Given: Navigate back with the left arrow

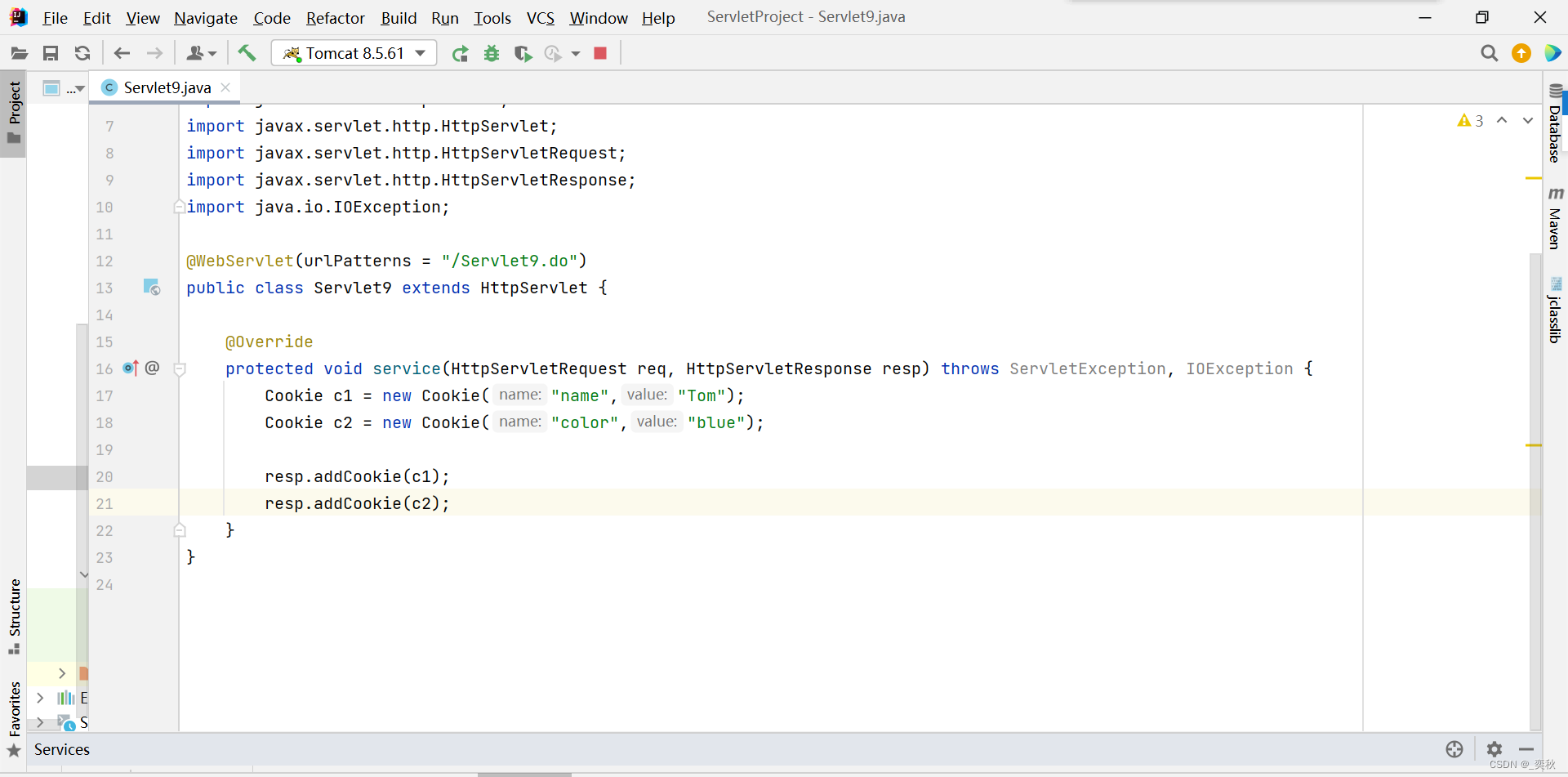Looking at the screenshot, I should [x=122, y=54].
